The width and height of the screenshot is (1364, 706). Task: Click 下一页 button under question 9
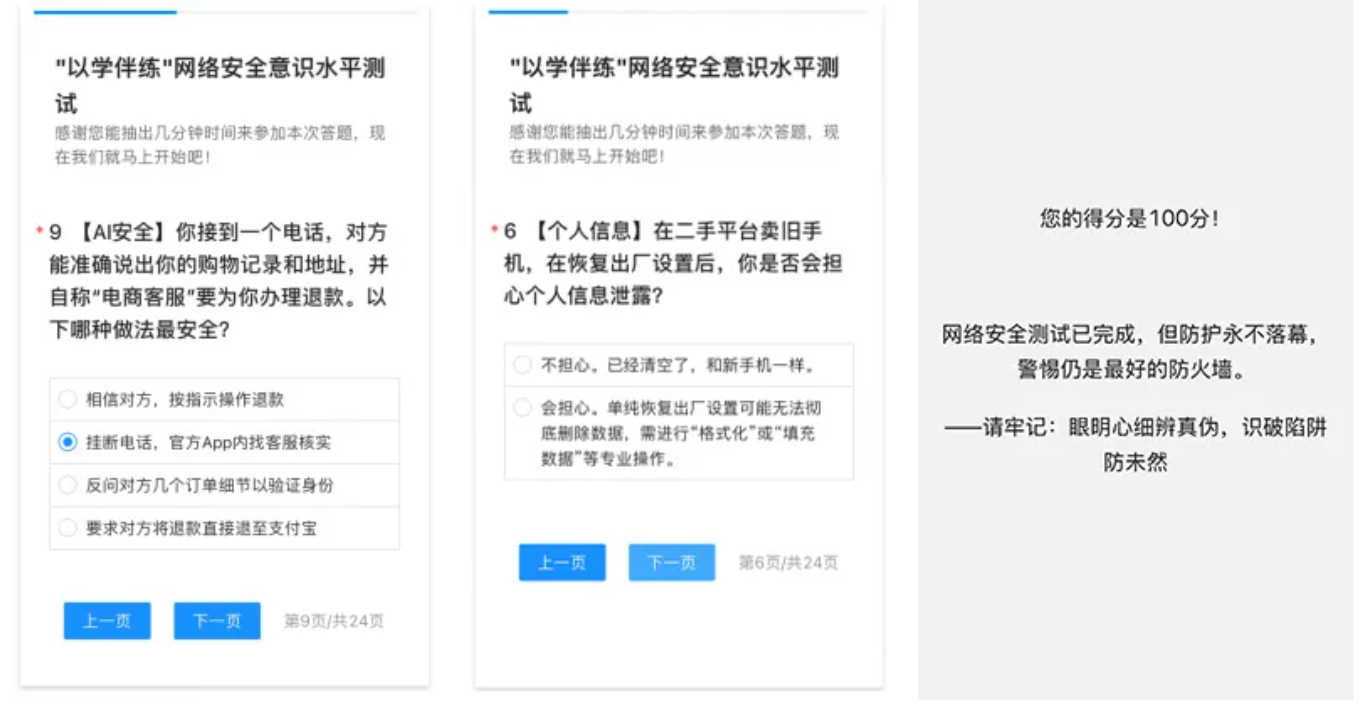pyautogui.click(x=216, y=621)
